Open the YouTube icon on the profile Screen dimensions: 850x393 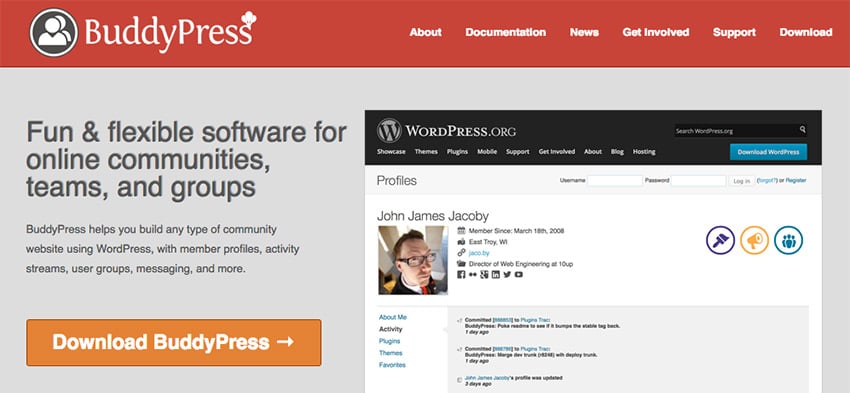[519, 275]
